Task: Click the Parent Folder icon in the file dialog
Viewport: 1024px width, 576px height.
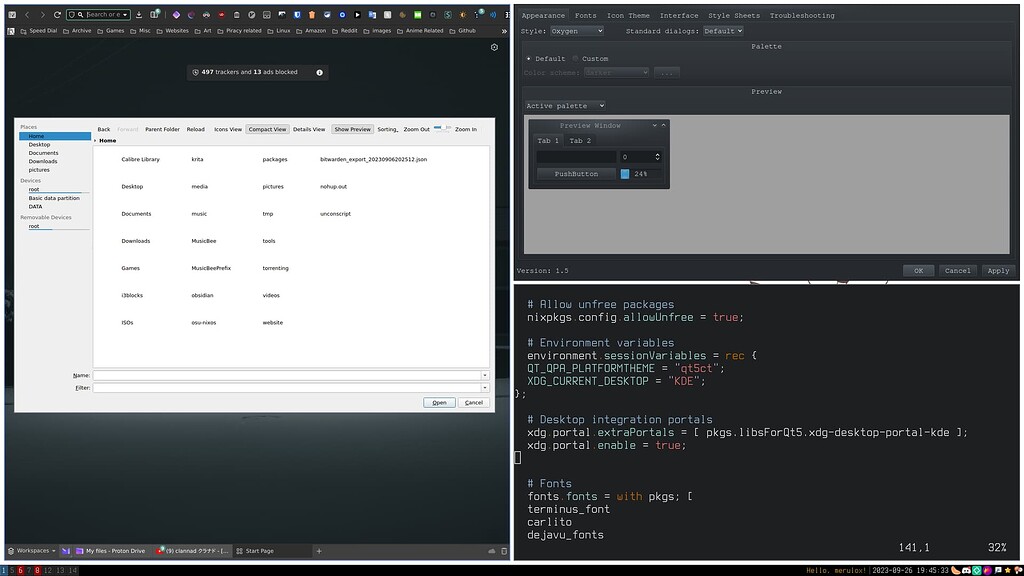Action: (x=163, y=129)
